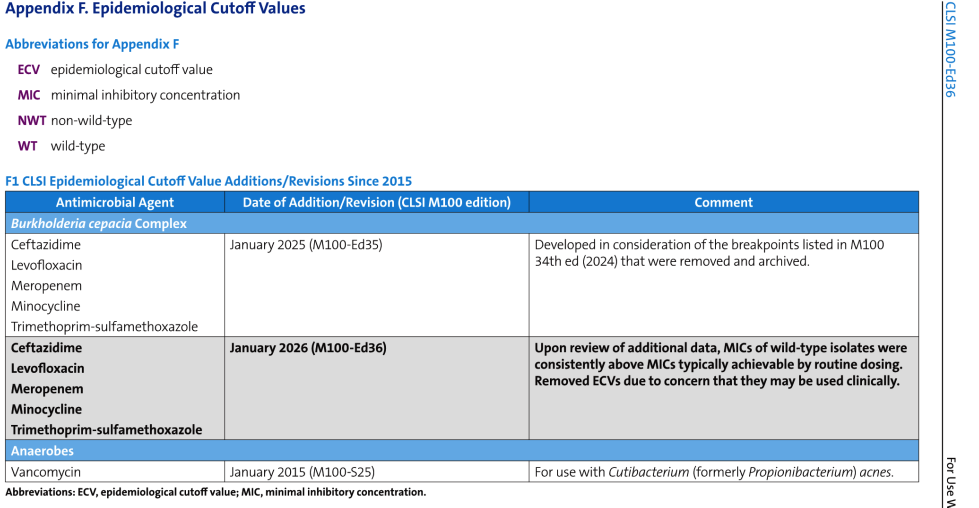Select the Vancomycin table entry

46,472
